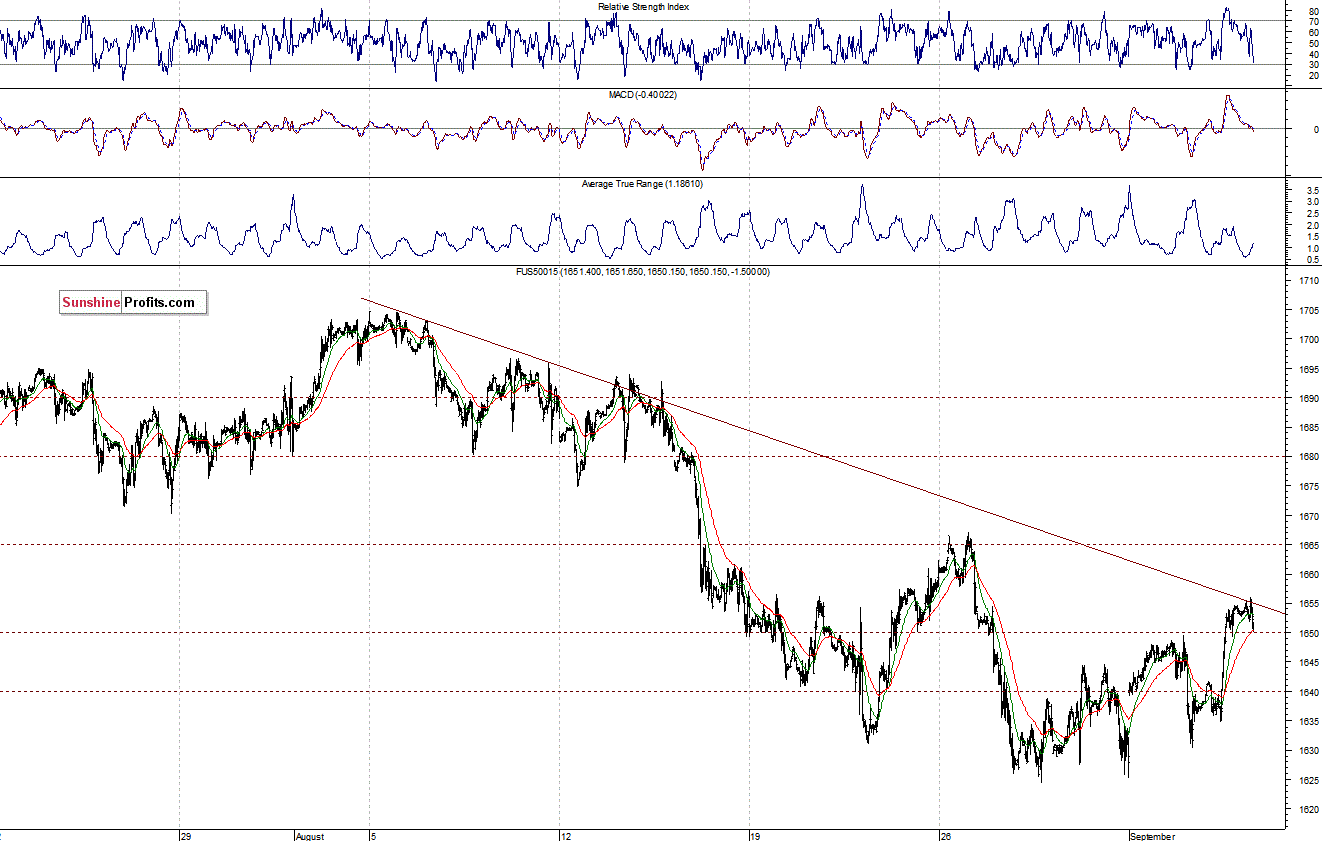Select the Relative Strength Index panel title
The height and width of the screenshot is (841, 1322).
[644, 6]
